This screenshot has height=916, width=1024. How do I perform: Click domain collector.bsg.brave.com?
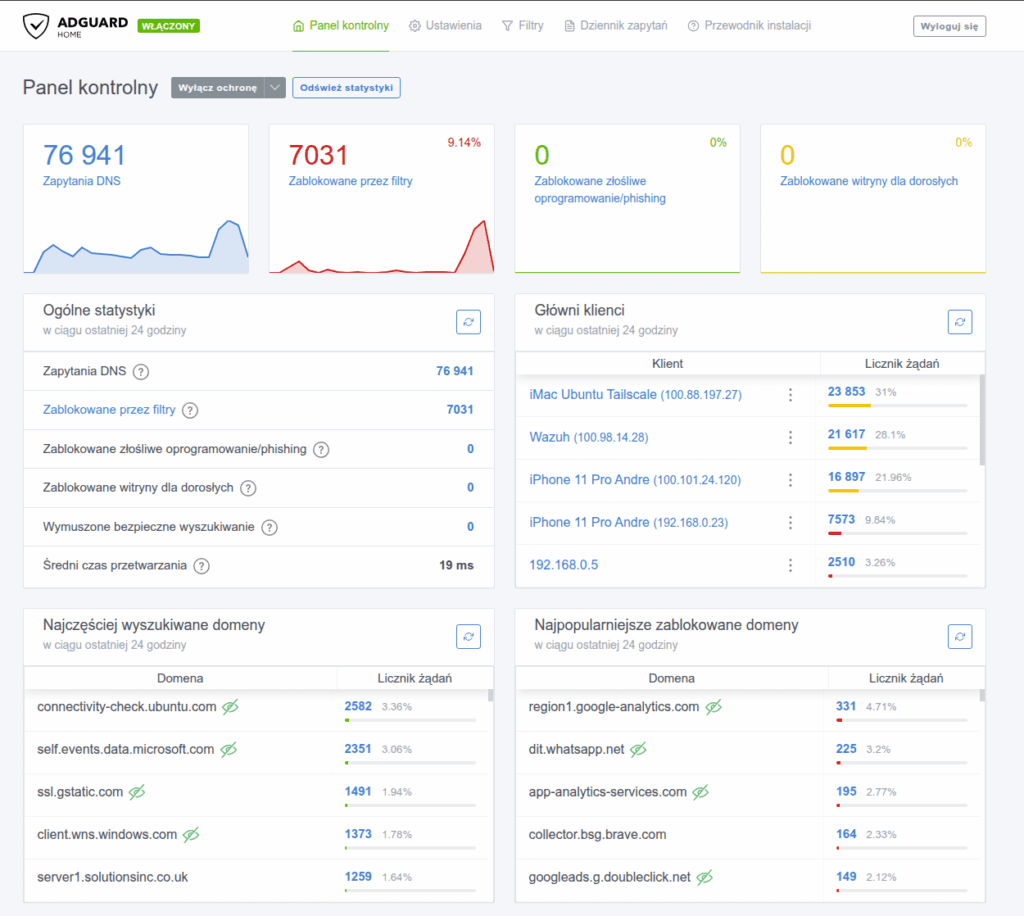597,834
